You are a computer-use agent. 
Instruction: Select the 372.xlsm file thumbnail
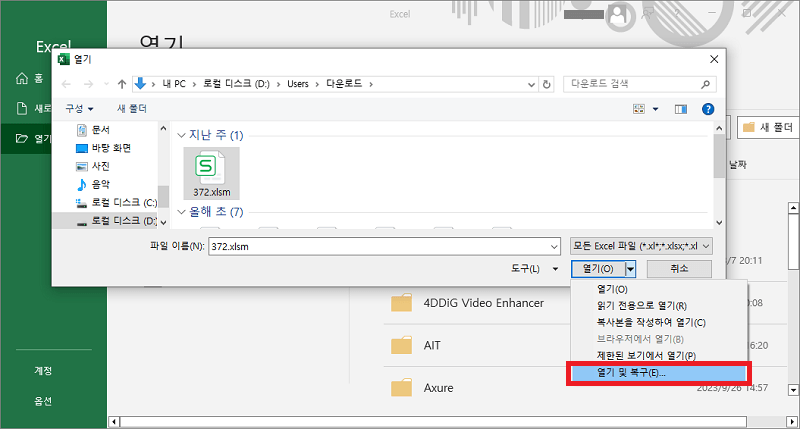[x=211, y=173]
